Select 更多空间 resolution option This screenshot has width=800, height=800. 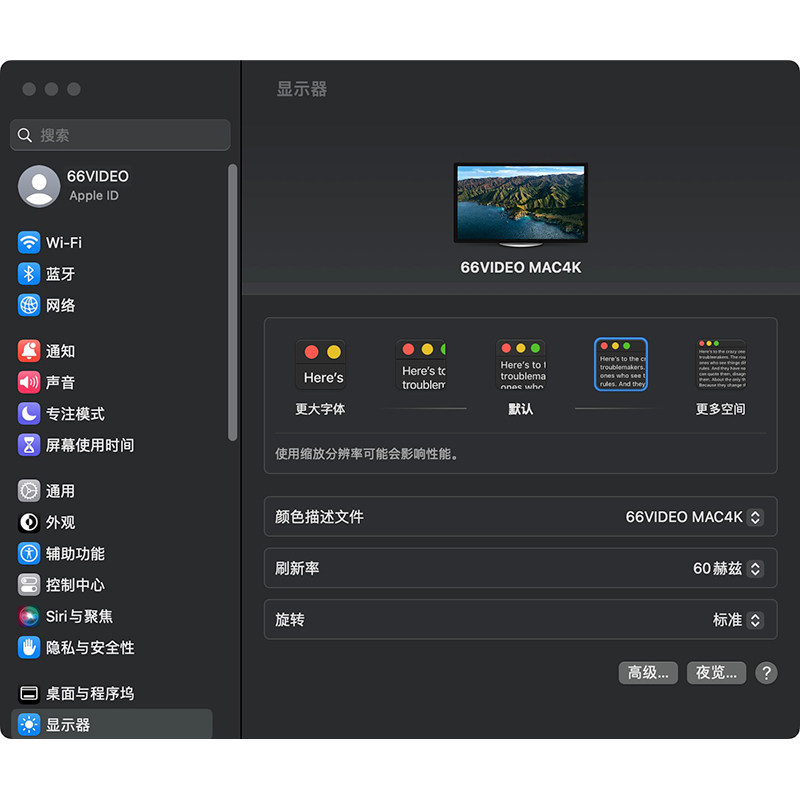(721, 365)
